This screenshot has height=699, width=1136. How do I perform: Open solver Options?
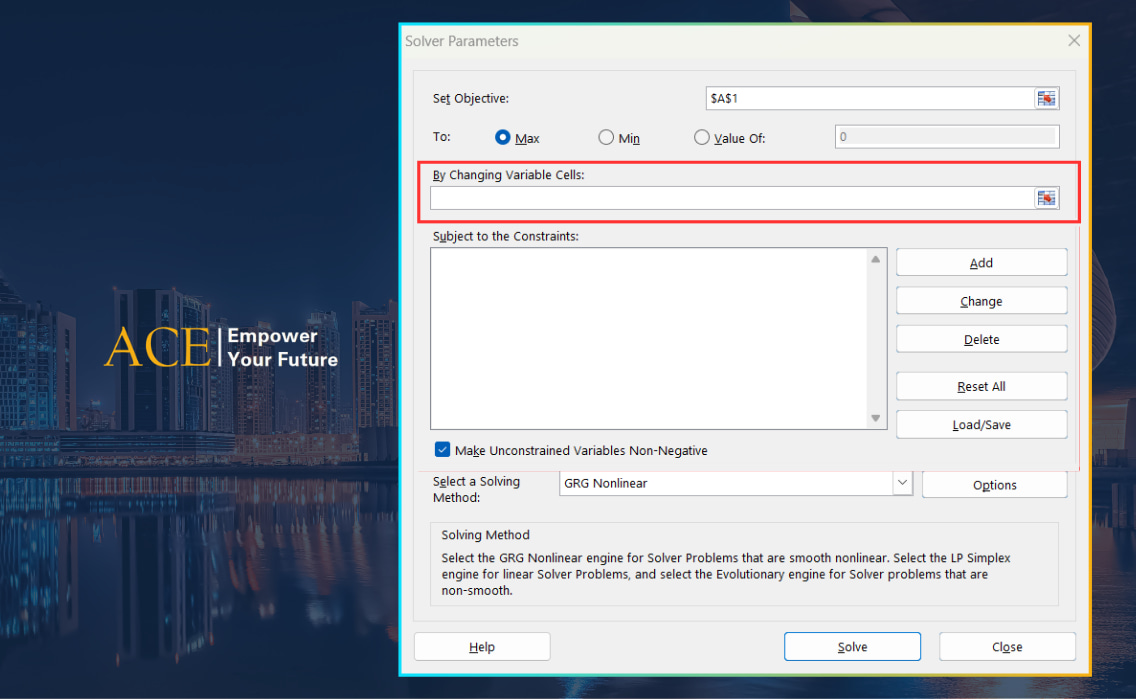pos(994,485)
